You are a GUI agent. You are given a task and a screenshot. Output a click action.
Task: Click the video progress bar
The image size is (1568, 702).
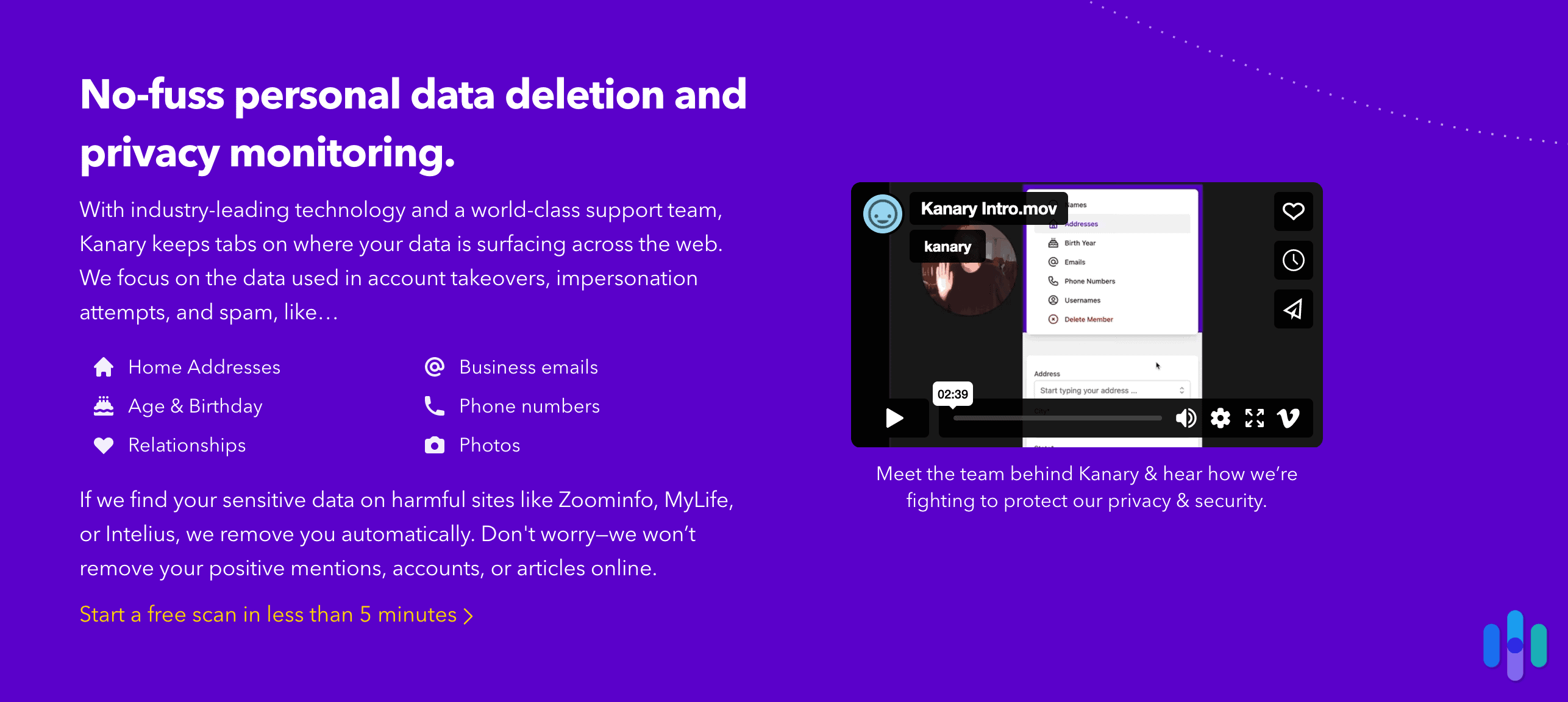point(1057,418)
